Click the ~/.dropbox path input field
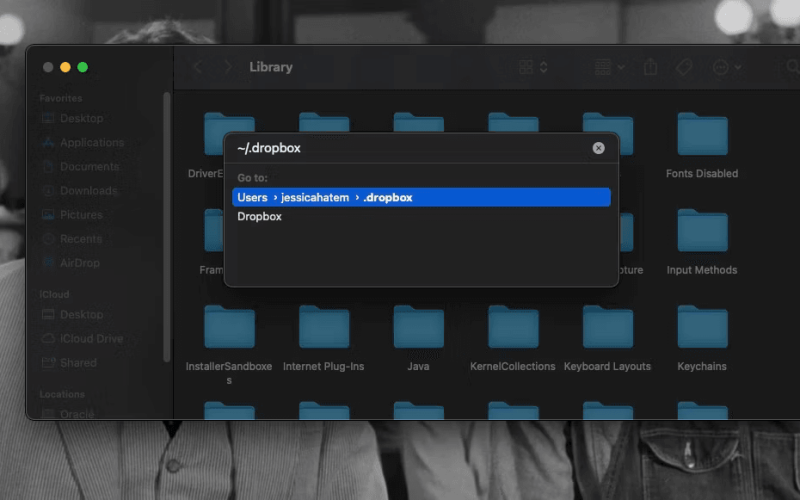Image resolution: width=800 pixels, height=500 pixels. tap(411, 148)
